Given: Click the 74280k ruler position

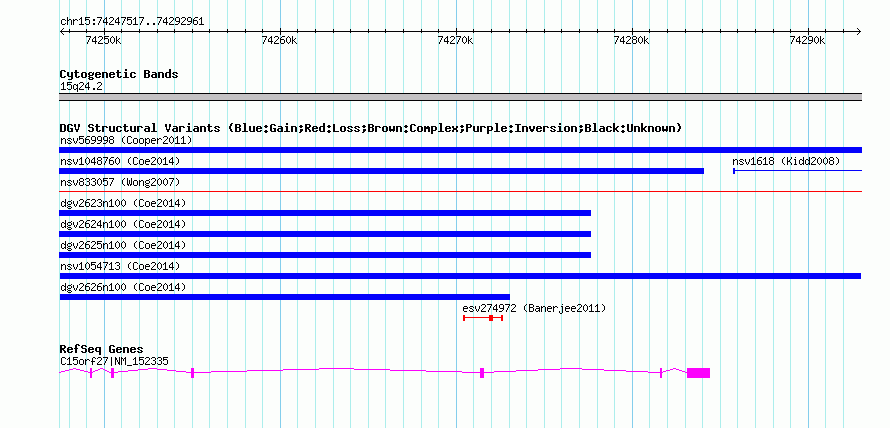Looking at the screenshot, I should (632, 40).
